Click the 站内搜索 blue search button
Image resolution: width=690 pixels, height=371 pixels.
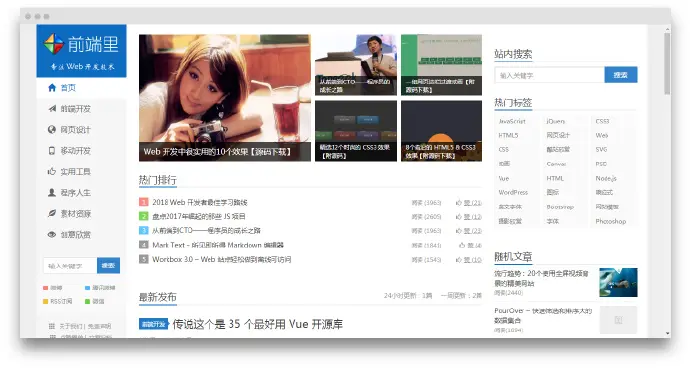tap(620, 75)
